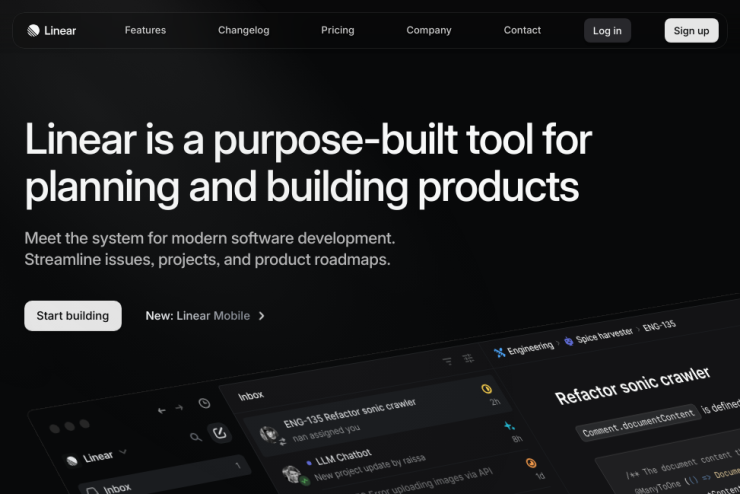Select Inbox in the preview sidebar
The height and width of the screenshot is (494, 740).
click(x=165, y=476)
